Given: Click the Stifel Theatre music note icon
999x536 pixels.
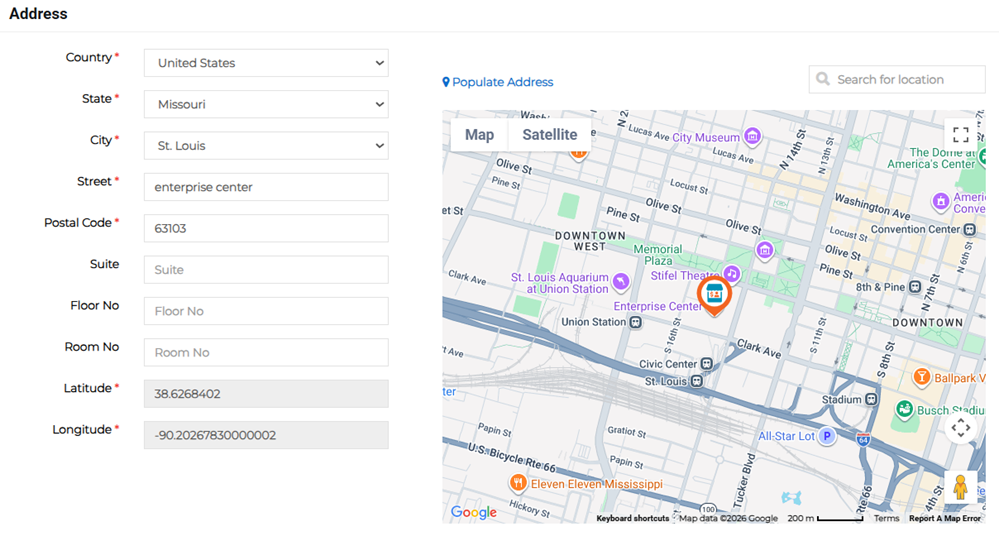Looking at the screenshot, I should (x=732, y=274).
